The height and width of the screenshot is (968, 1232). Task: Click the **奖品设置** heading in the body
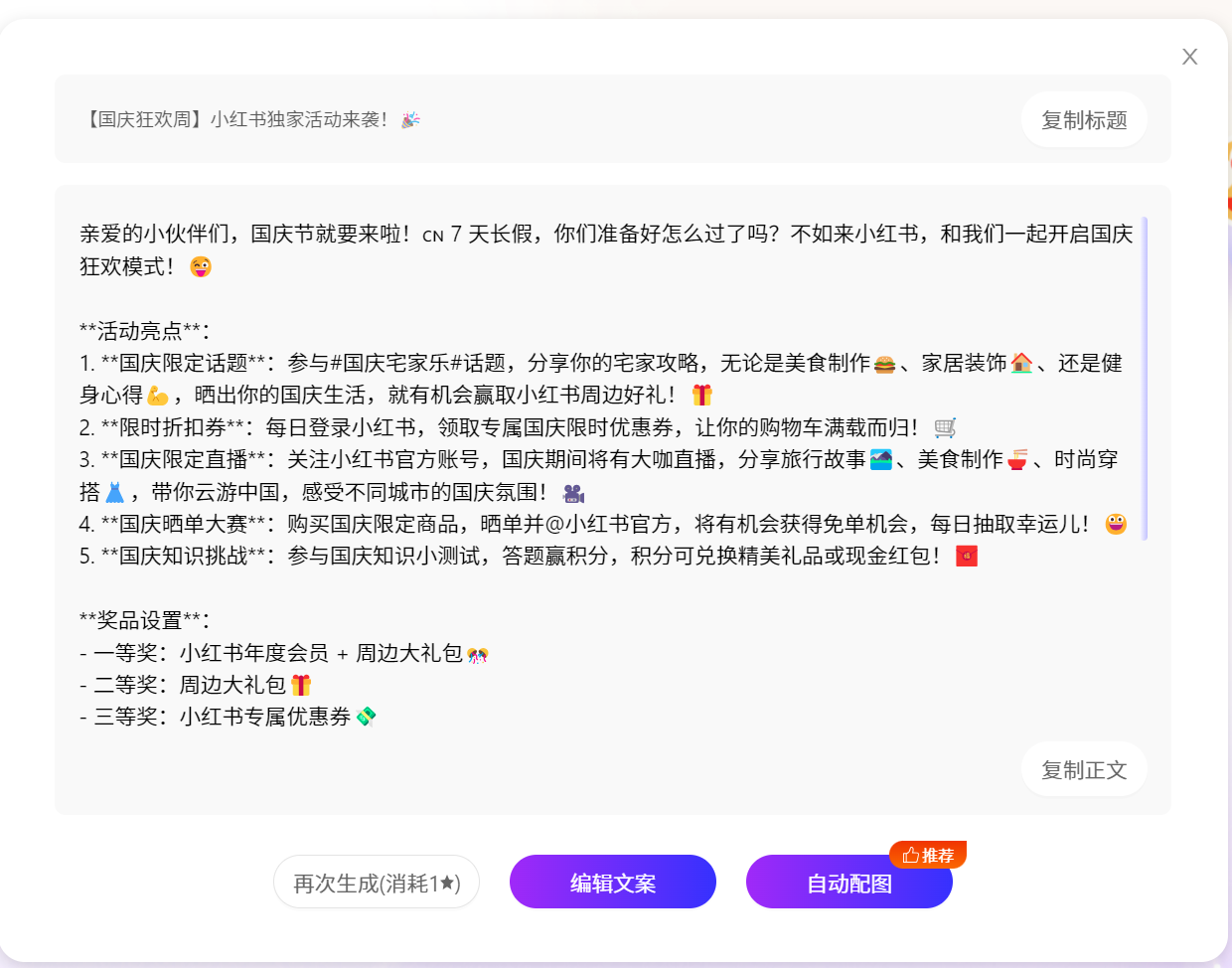click(144, 621)
